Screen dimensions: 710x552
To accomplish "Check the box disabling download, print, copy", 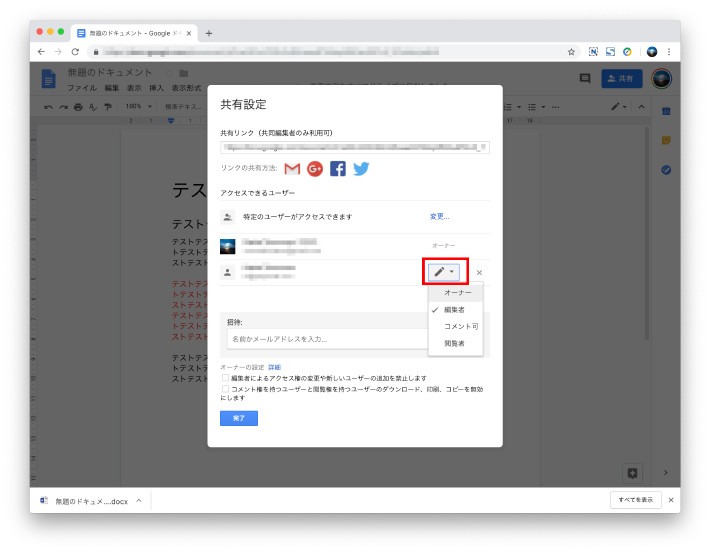I will click(225, 389).
